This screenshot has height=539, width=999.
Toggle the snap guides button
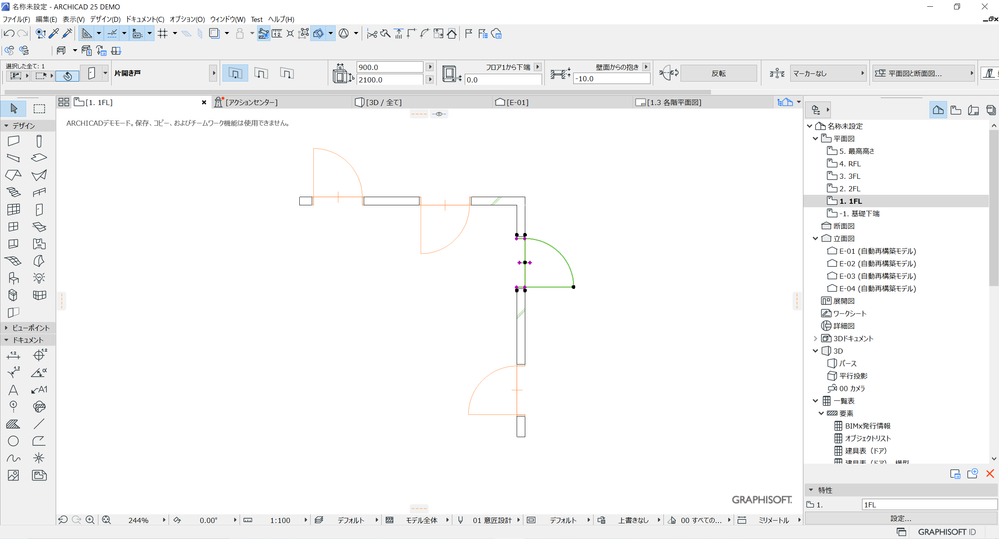[x=112, y=34]
